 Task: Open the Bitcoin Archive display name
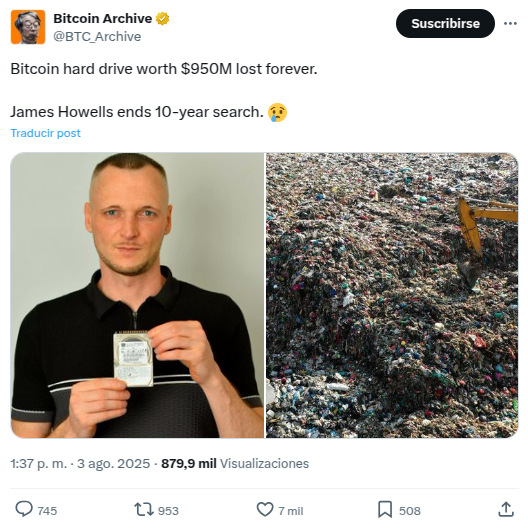pyautogui.click(x=103, y=19)
